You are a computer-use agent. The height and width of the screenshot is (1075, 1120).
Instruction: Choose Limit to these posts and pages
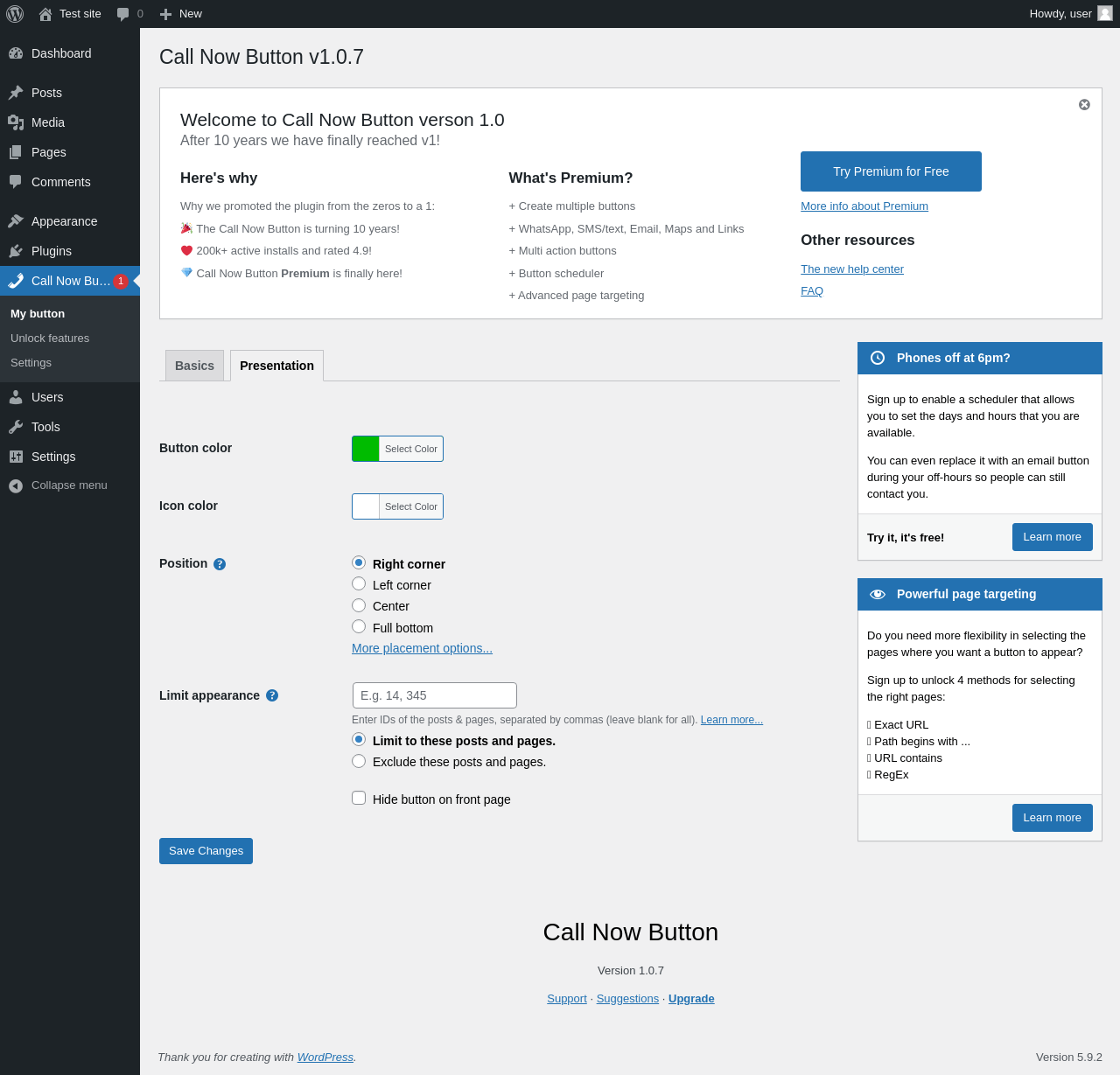(359, 739)
